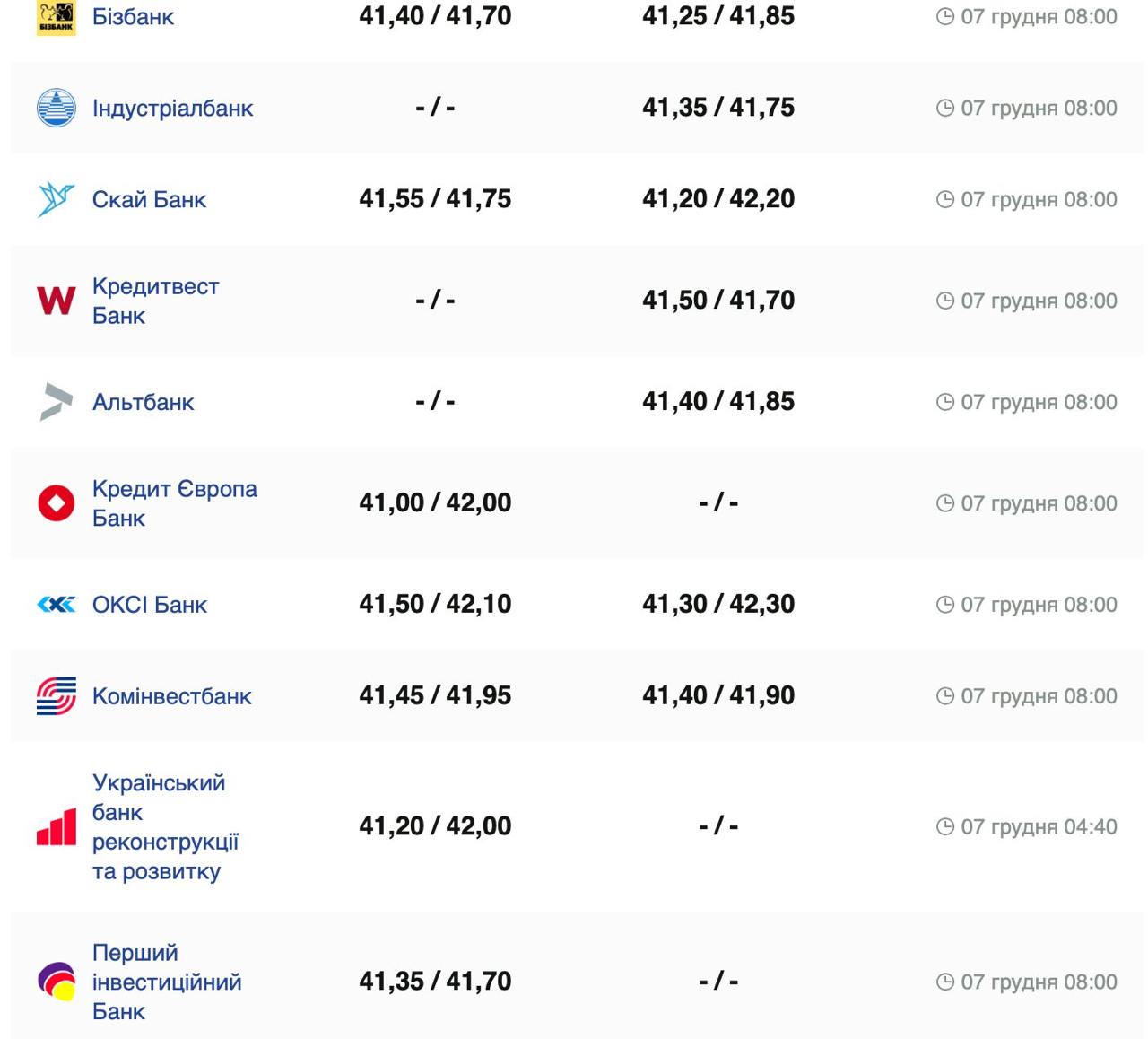Click the Кредитвест Банк W logo
The width and height of the screenshot is (1148, 1039).
click(56, 301)
